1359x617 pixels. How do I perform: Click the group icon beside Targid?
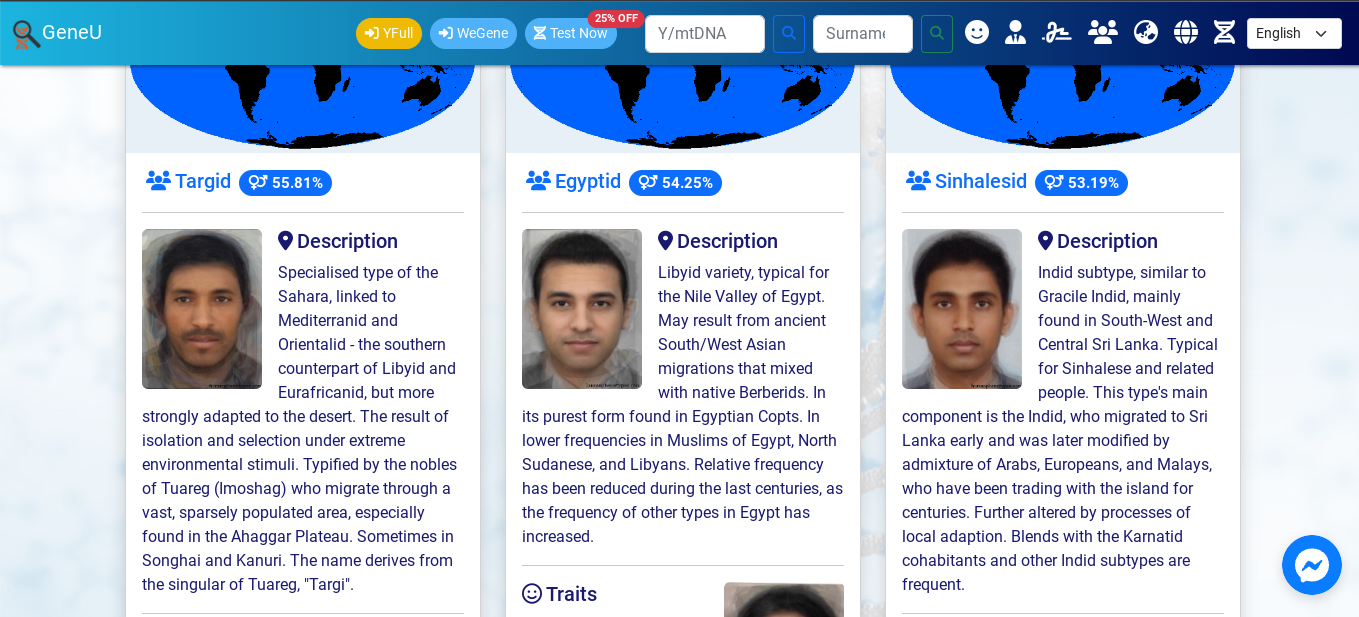point(158,181)
